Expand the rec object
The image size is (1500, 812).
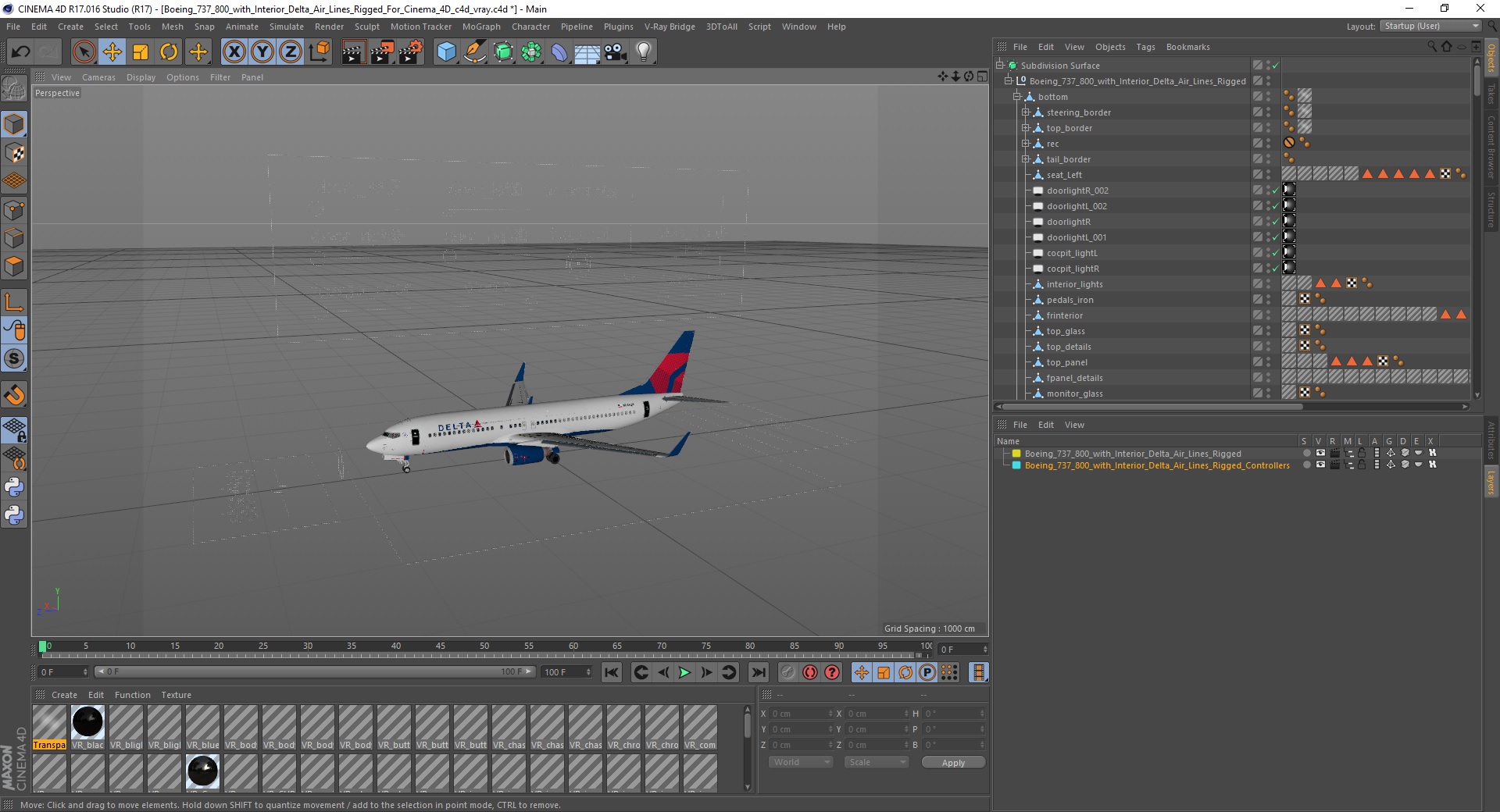click(1026, 144)
